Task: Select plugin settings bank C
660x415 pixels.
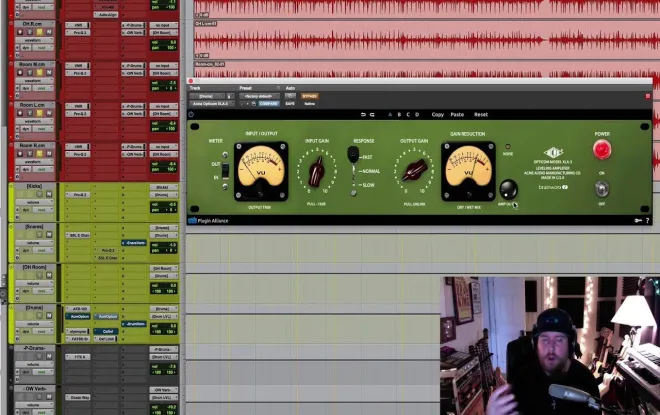Action: 408,114
